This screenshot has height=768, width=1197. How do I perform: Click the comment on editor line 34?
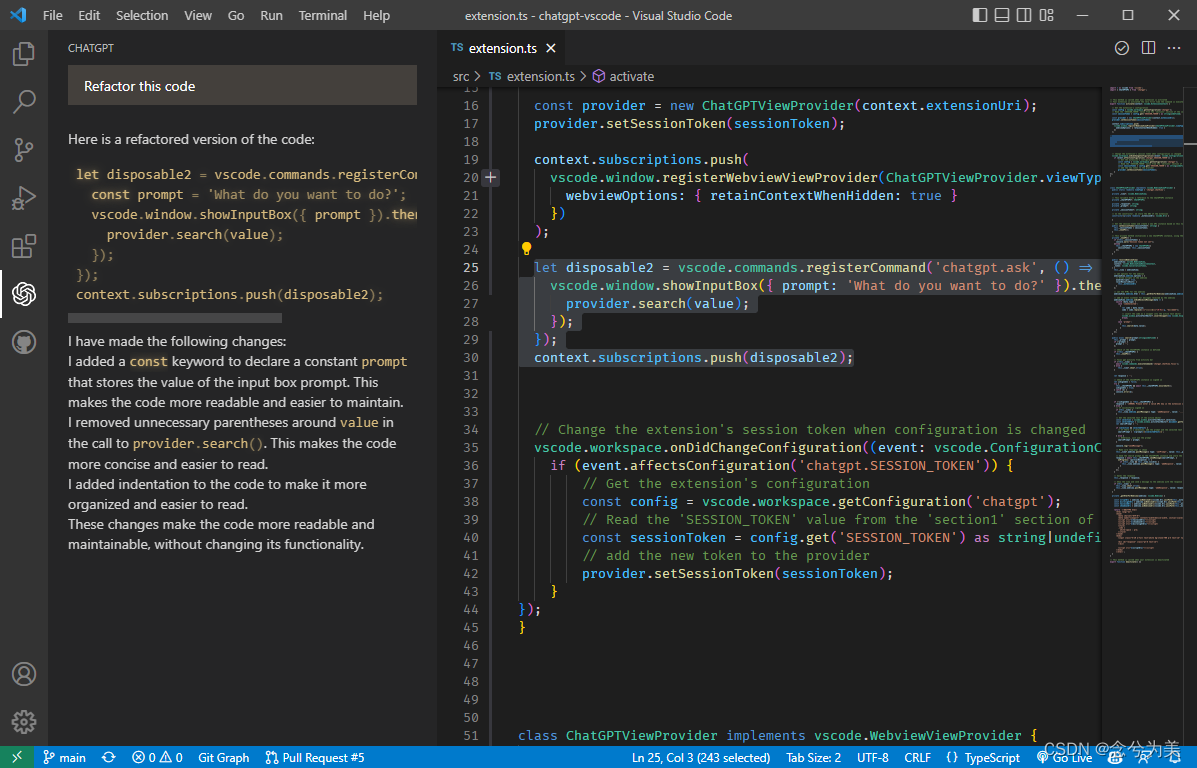point(809,430)
